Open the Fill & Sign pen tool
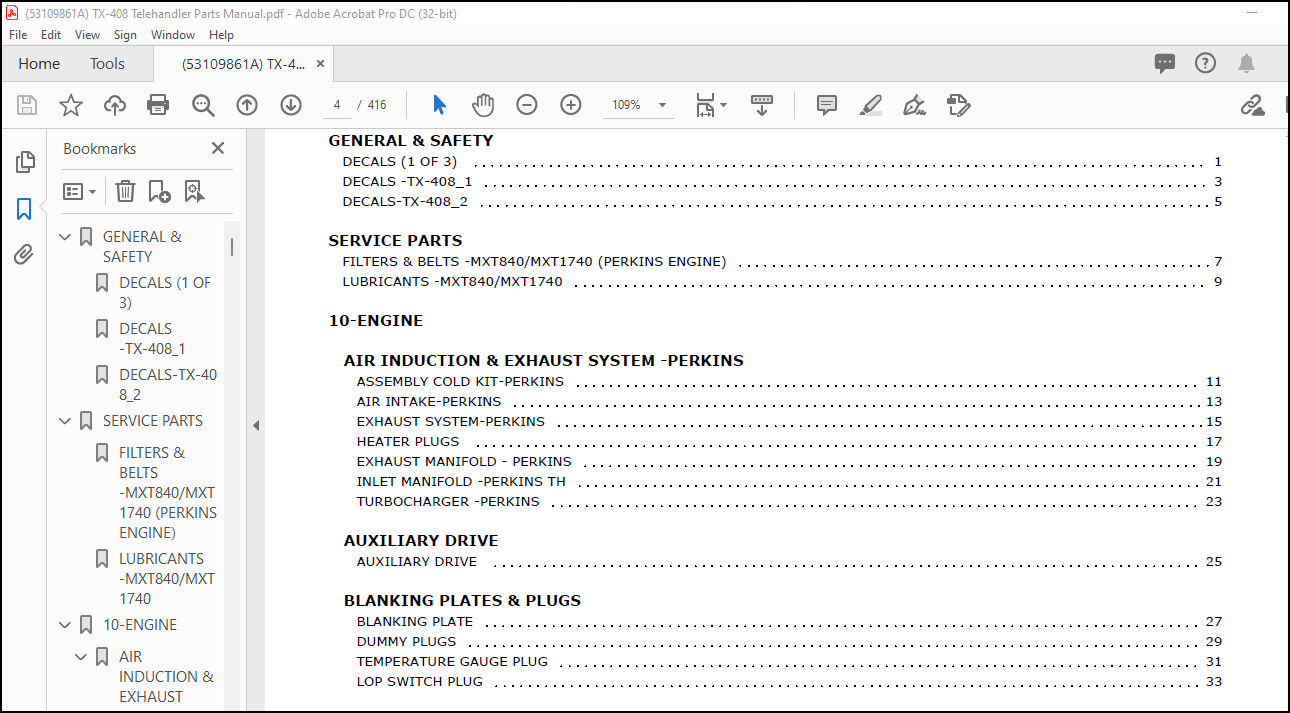The height and width of the screenshot is (713, 1290). 914,105
